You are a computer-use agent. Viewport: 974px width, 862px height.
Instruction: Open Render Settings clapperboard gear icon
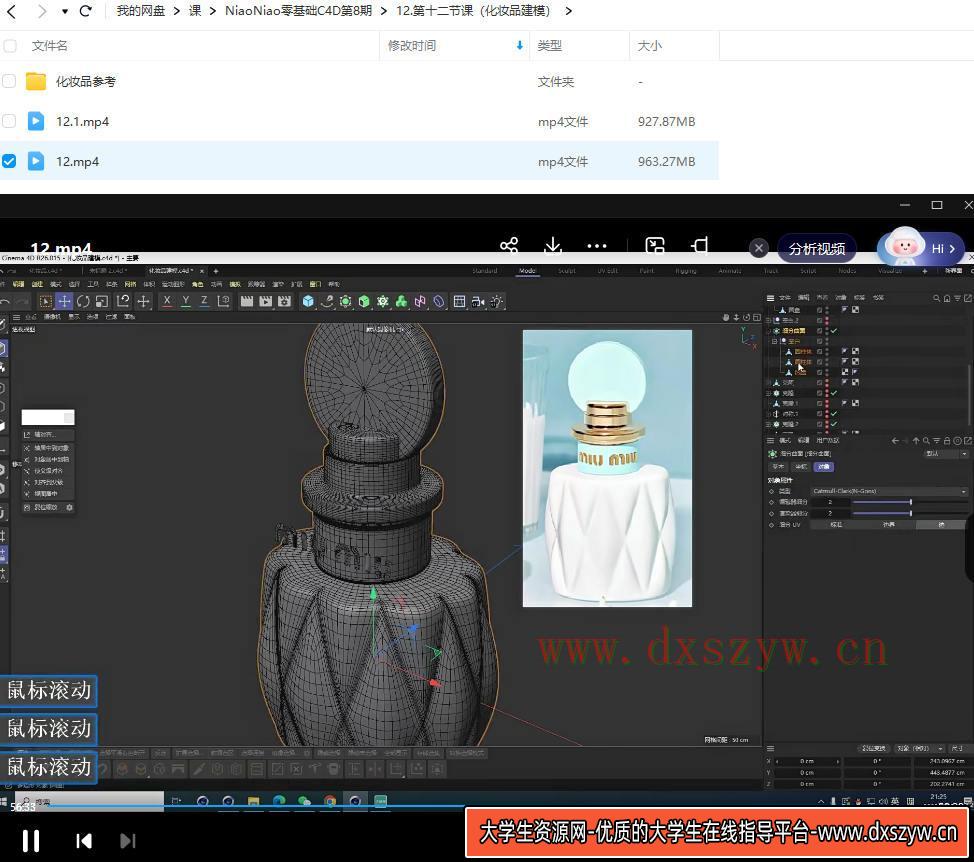coord(284,302)
